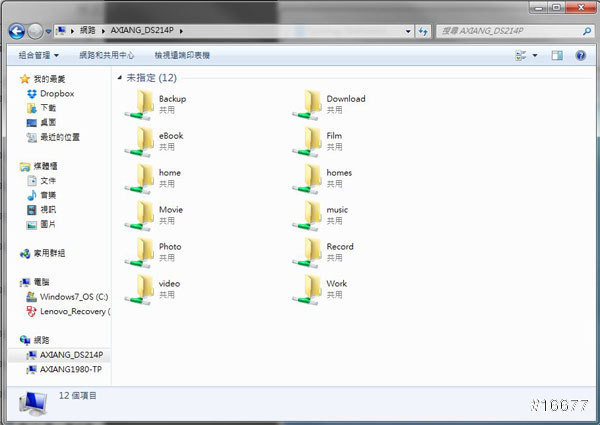This screenshot has height=425, width=600.
Task: Click 媒體櫃 libraries in sidebar
Action: (x=46, y=166)
